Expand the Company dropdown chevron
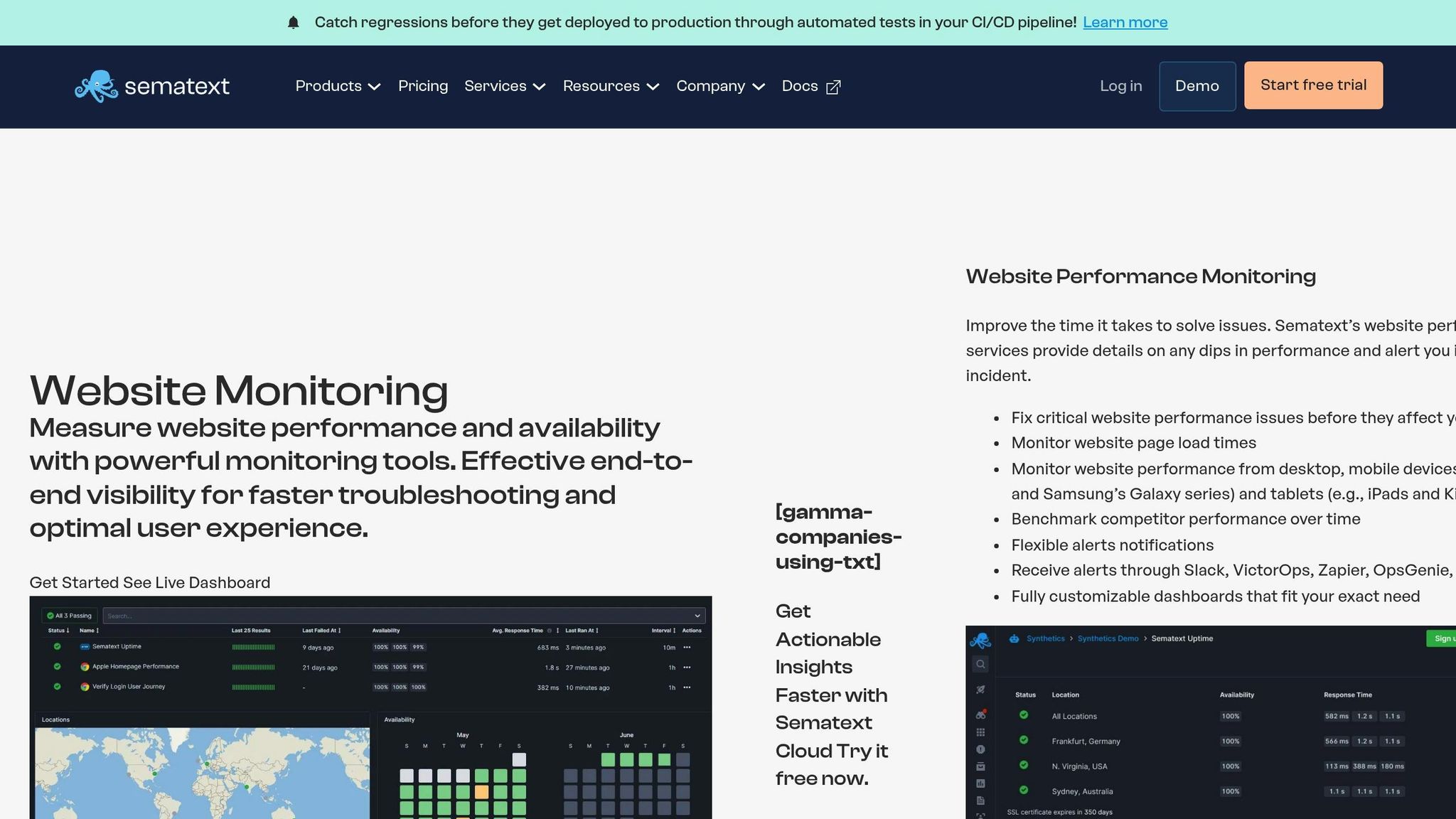This screenshot has height=819, width=1456. coord(759,87)
